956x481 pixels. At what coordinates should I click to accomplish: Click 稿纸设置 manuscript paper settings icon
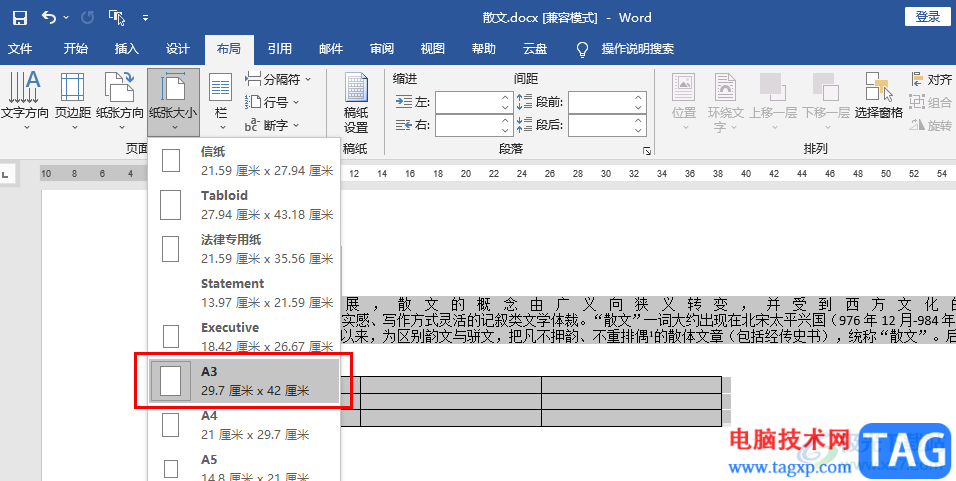[356, 102]
